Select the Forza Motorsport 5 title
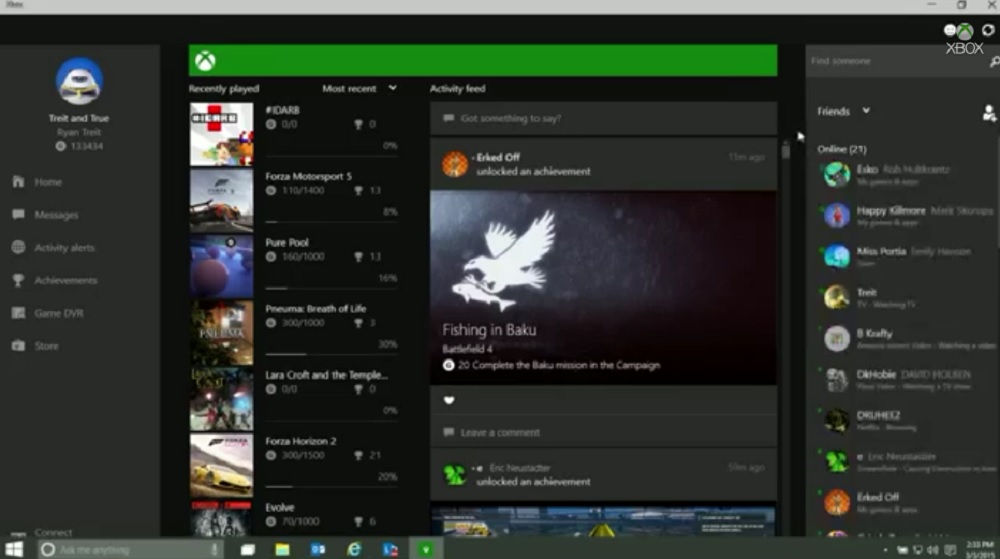Viewport: 1000px width, 559px height. (x=309, y=177)
